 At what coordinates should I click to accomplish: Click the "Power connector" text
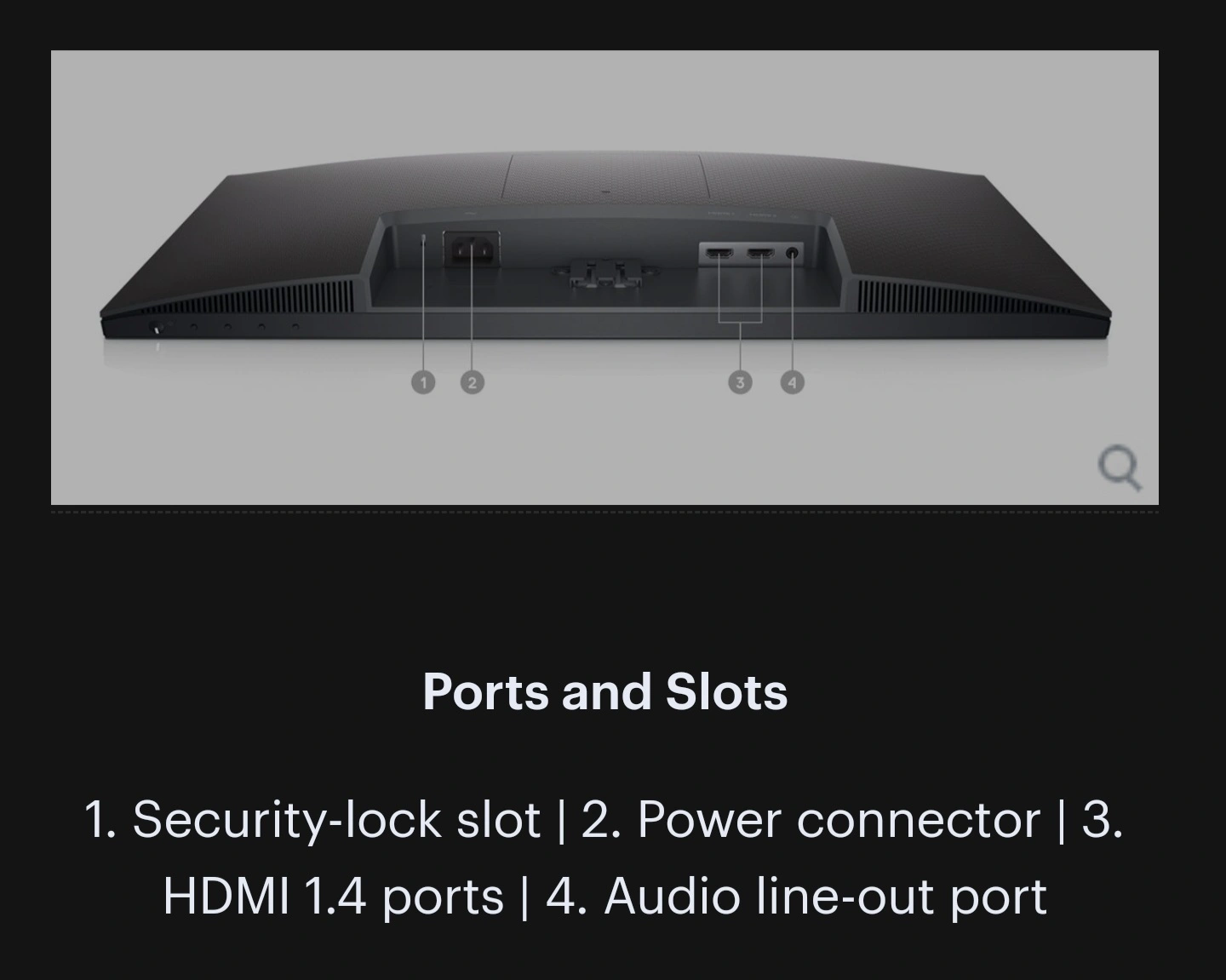[x=839, y=819]
